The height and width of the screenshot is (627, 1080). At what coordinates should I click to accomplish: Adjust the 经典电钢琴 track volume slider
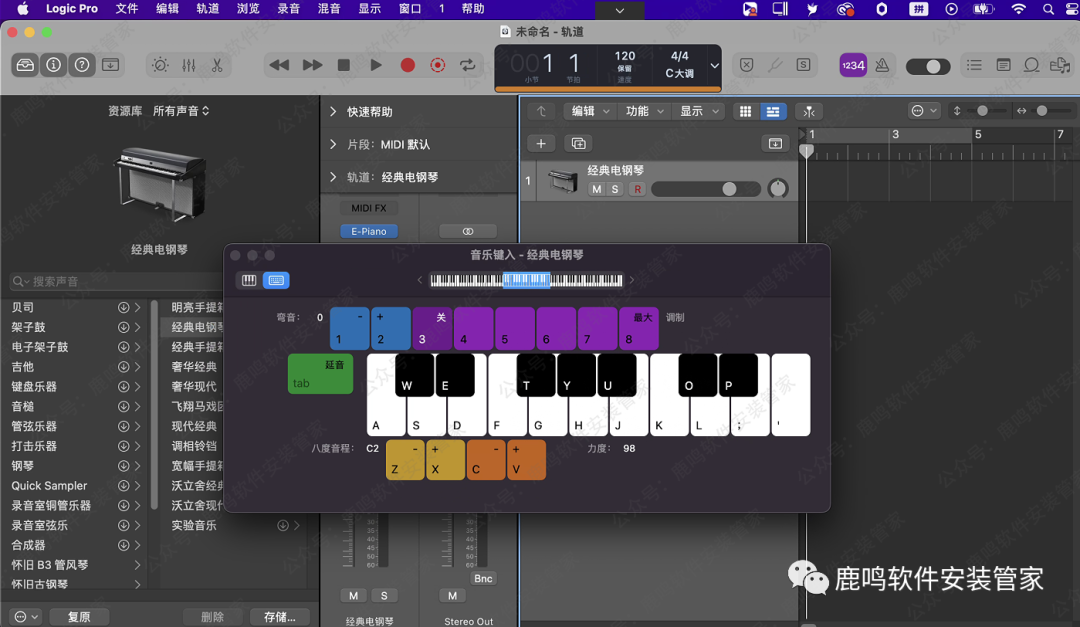point(729,189)
